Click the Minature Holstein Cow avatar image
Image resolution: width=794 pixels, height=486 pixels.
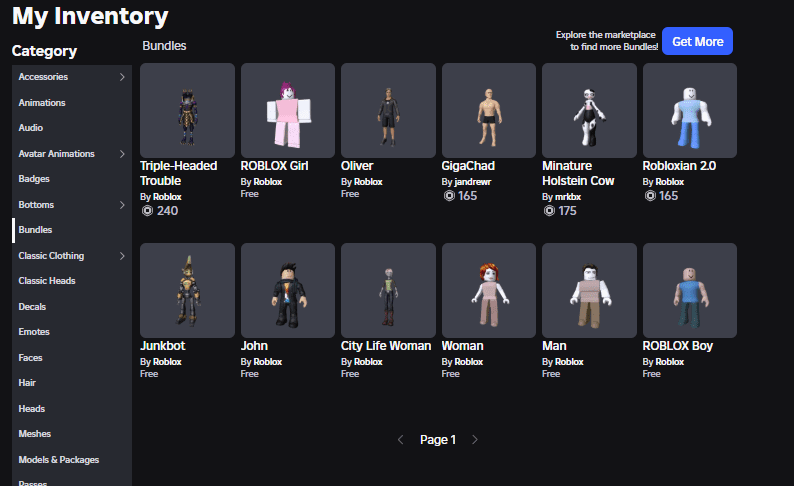click(589, 110)
